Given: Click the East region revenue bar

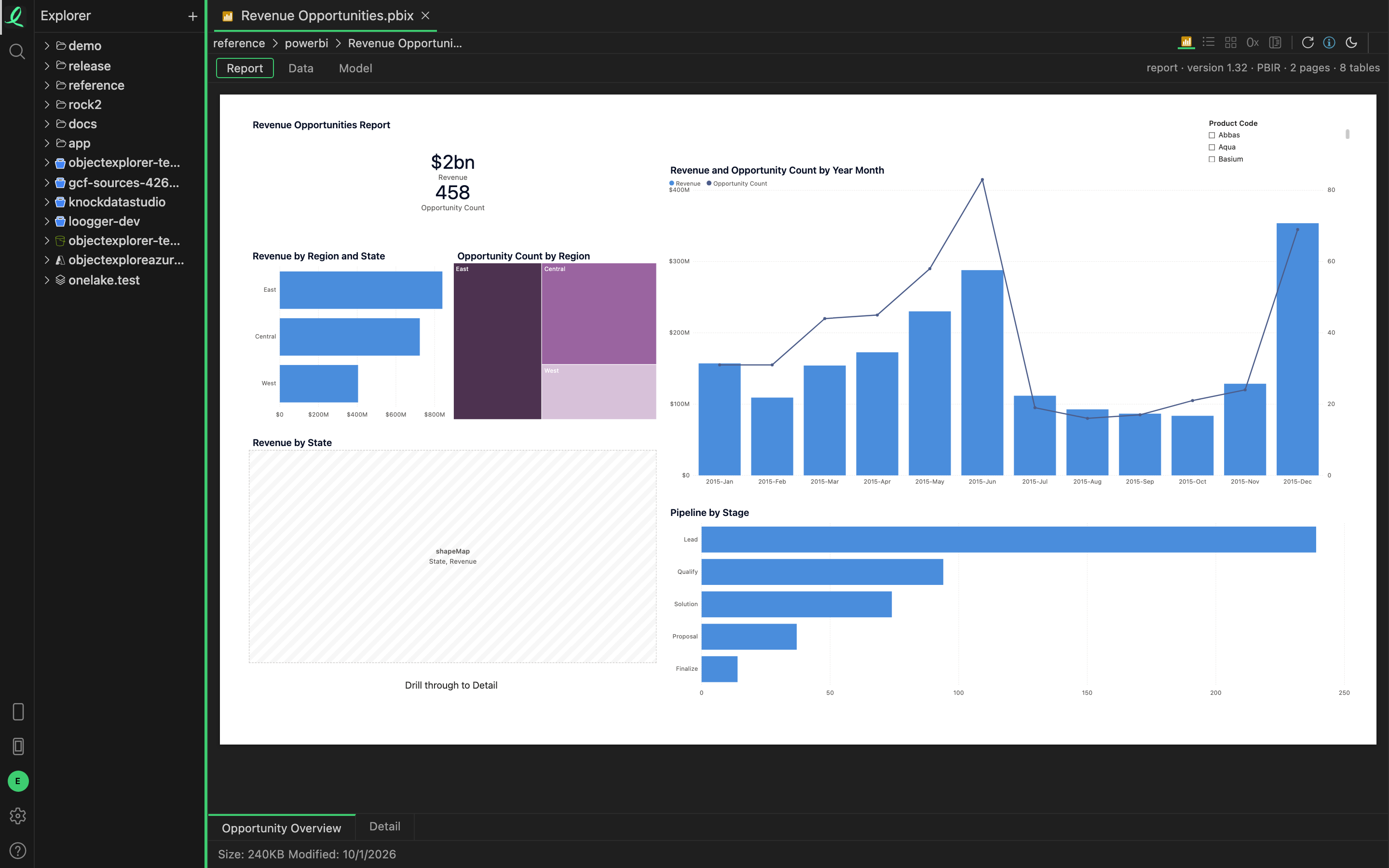Looking at the screenshot, I should pyautogui.click(x=361, y=290).
